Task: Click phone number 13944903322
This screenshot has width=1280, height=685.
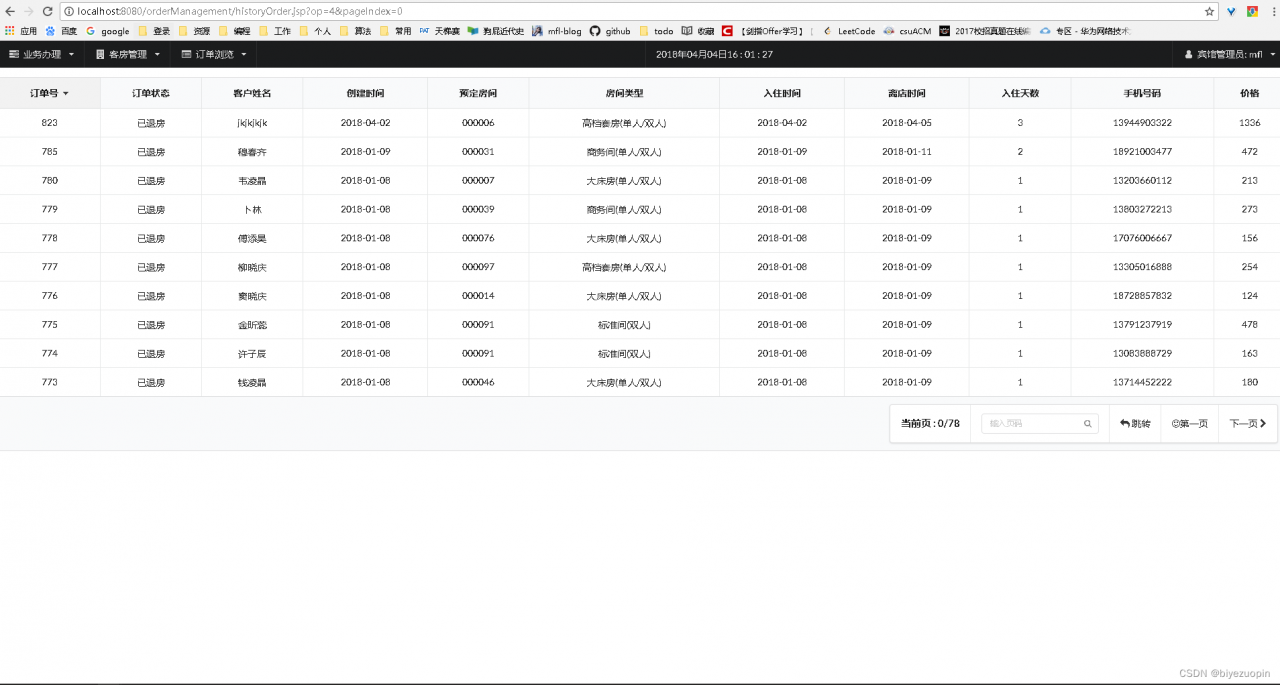Action: [1142, 123]
